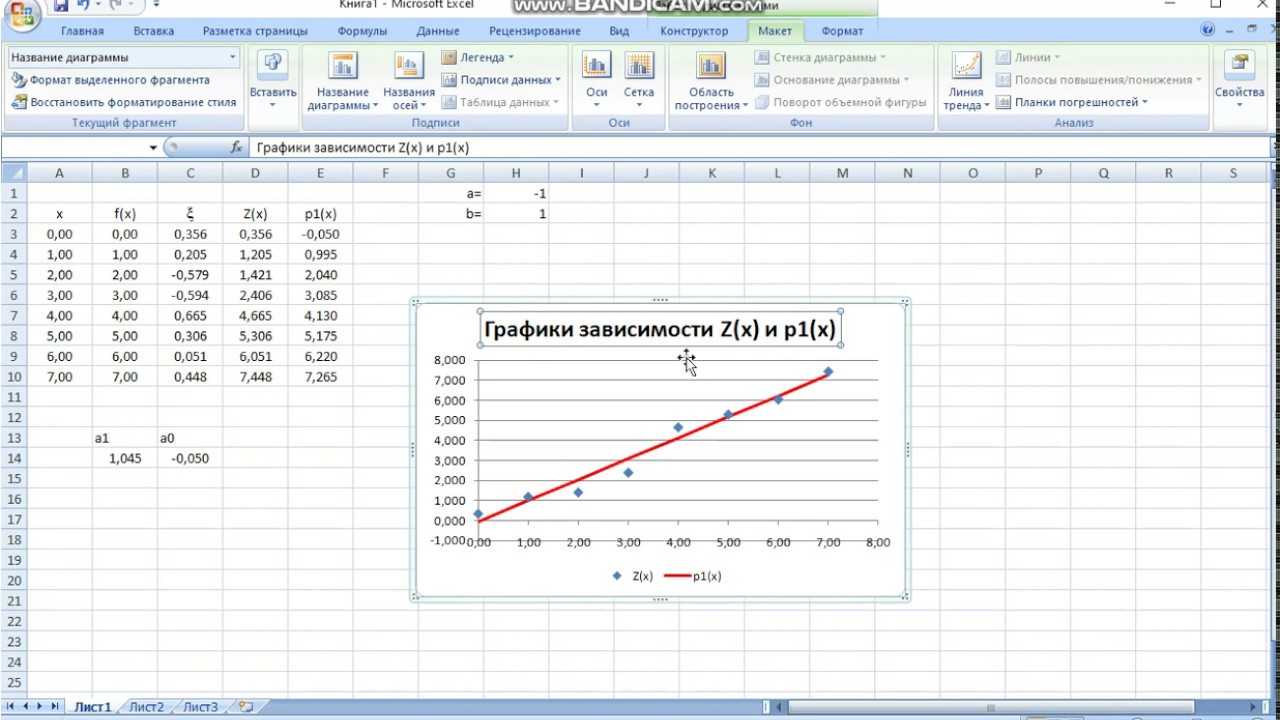Click Стенка диаграммы chart wall option
1280x720 pixels.
pyautogui.click(x=820, y=57)
